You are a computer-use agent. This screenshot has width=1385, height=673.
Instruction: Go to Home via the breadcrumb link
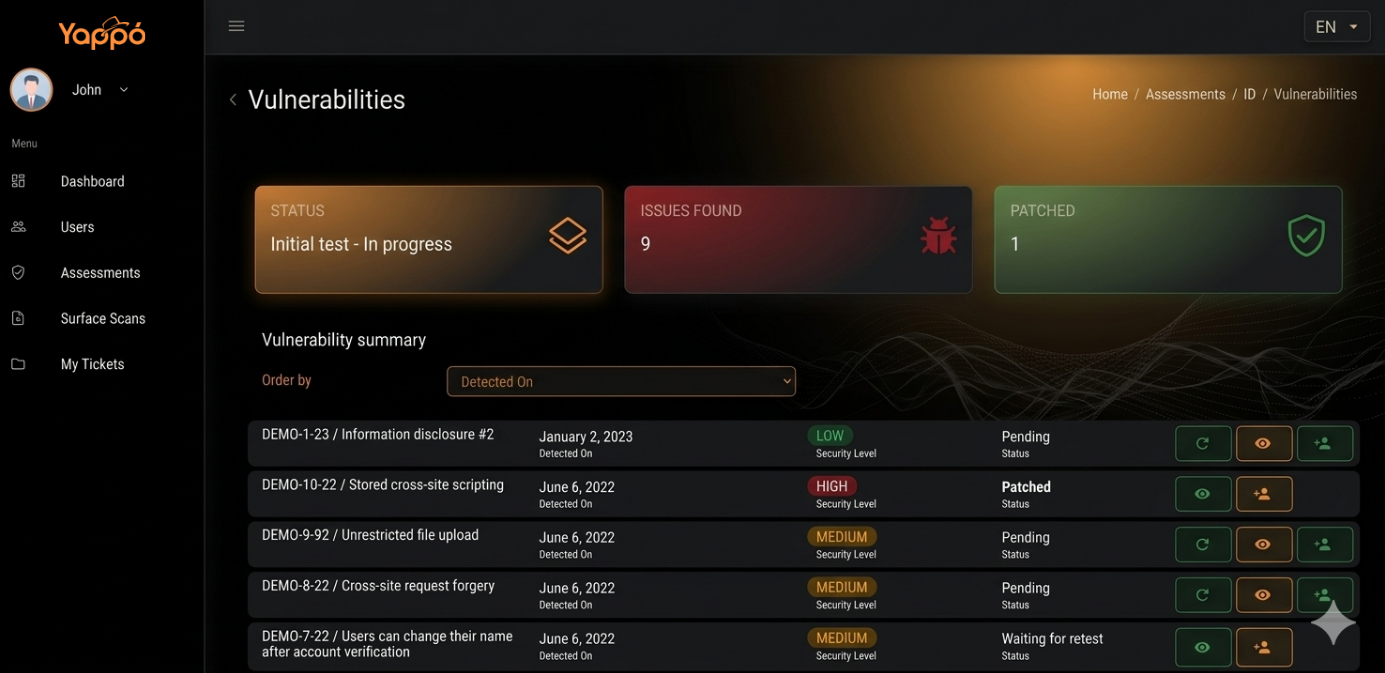1109,93
